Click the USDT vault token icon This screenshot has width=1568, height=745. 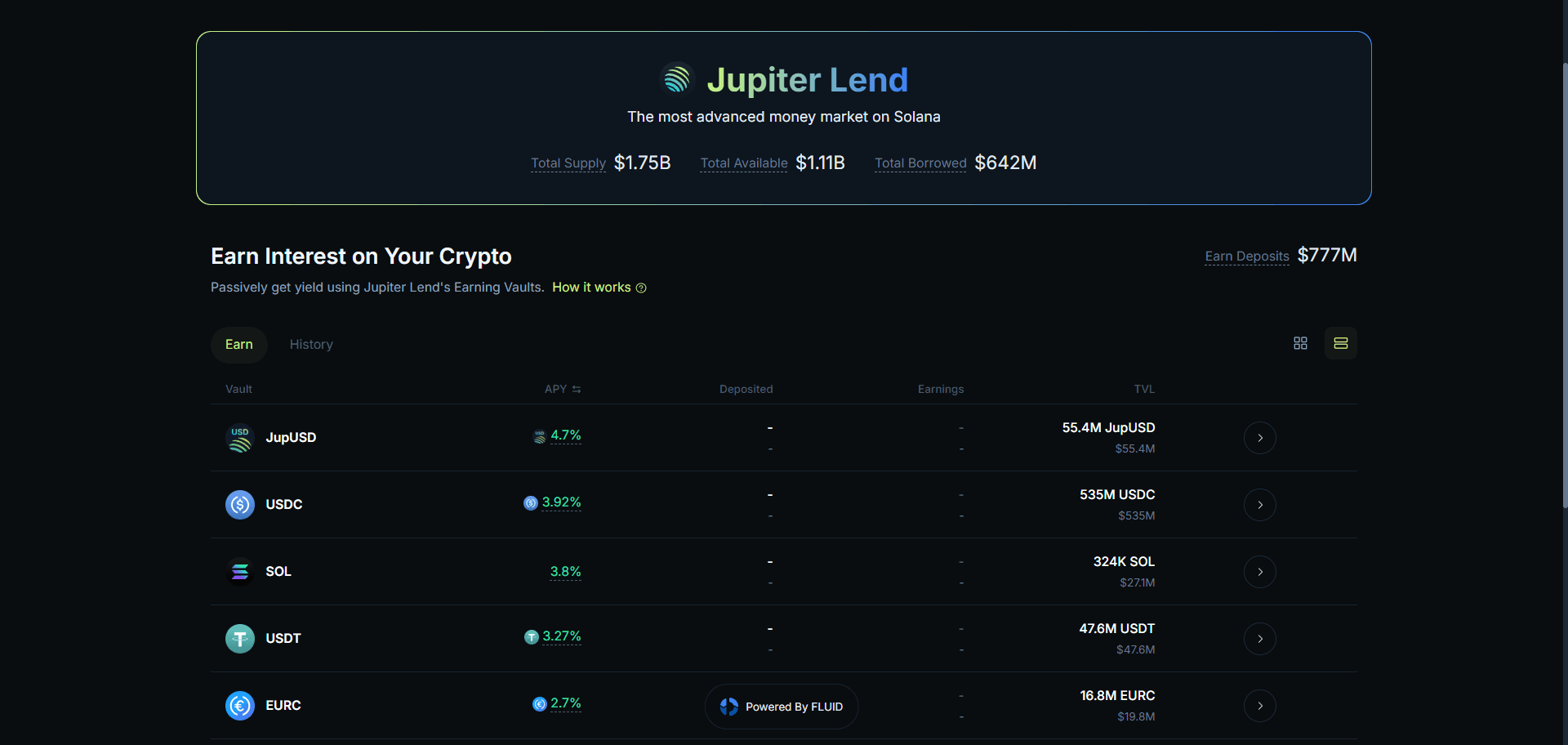(240, 639)
